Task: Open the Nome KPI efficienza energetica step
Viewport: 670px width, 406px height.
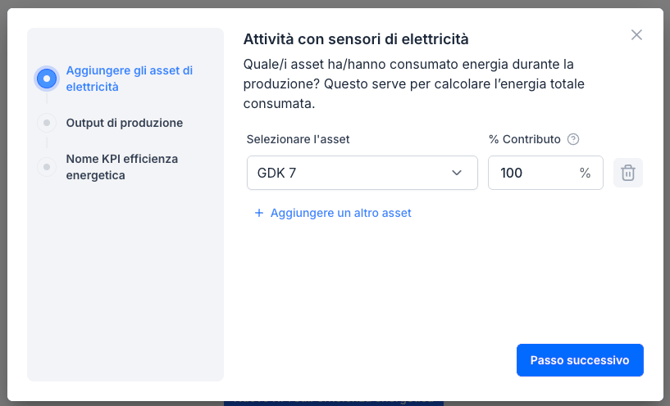Action: coord(121,166)
